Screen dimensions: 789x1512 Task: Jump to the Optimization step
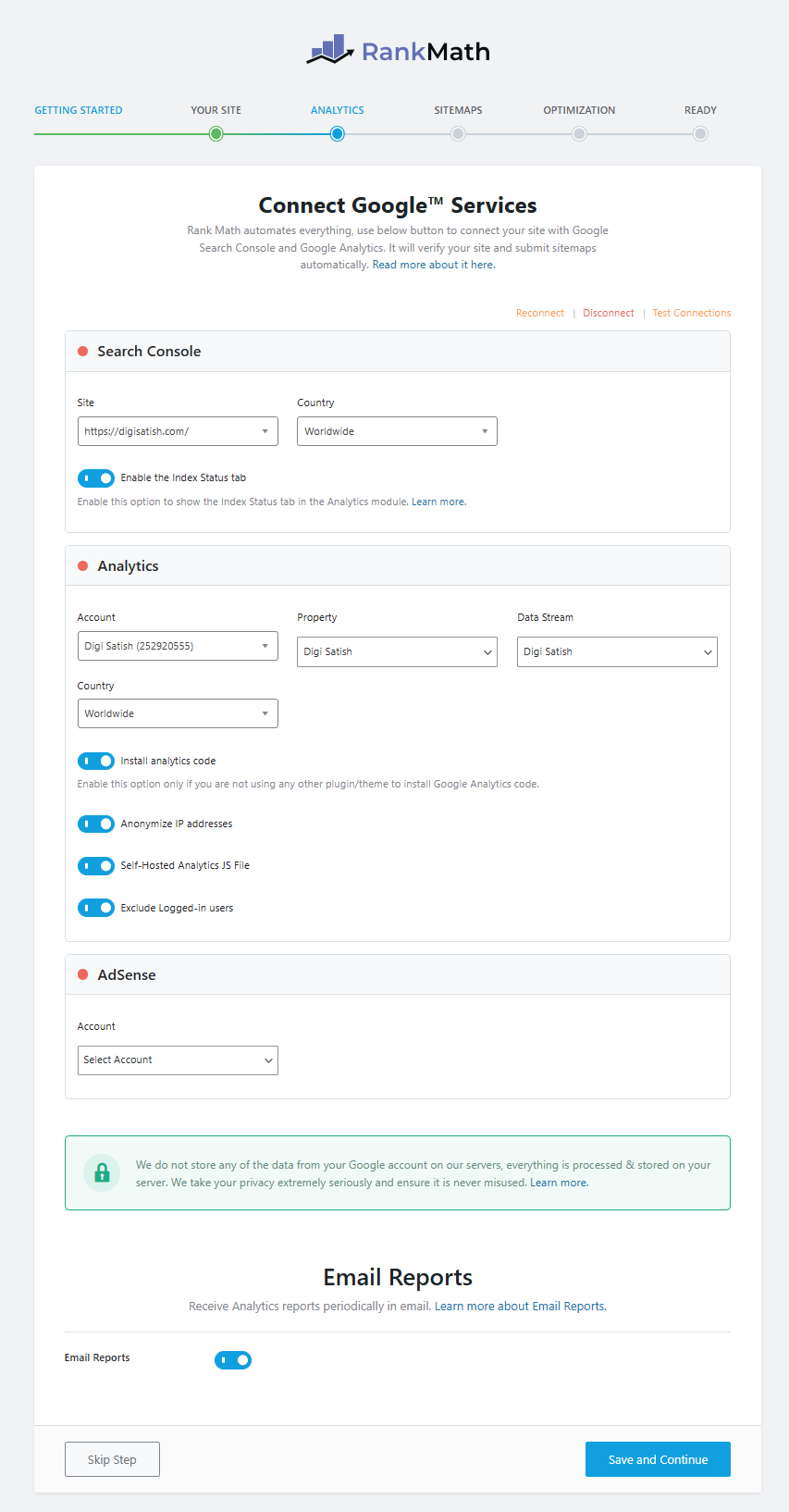click(x=579, y=110)
